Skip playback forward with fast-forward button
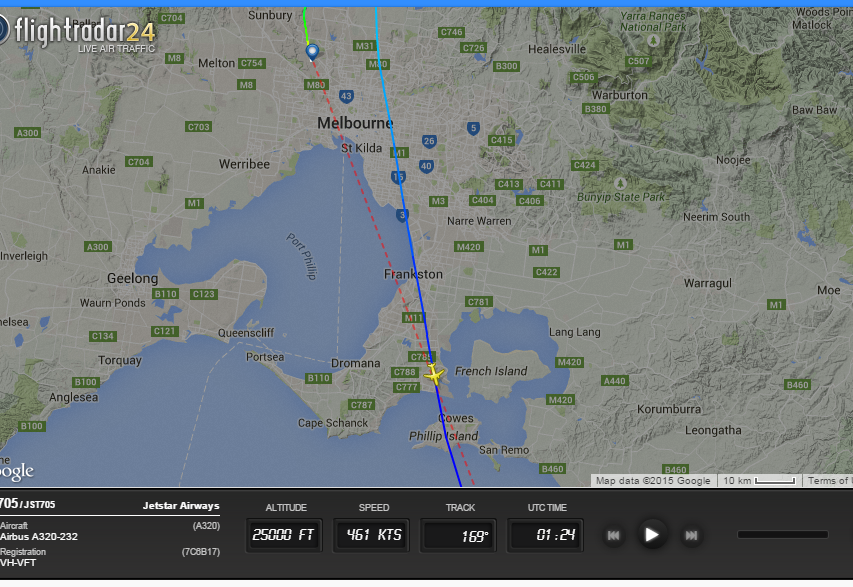This screenshot has width=853, height=587. pos(691,535)
